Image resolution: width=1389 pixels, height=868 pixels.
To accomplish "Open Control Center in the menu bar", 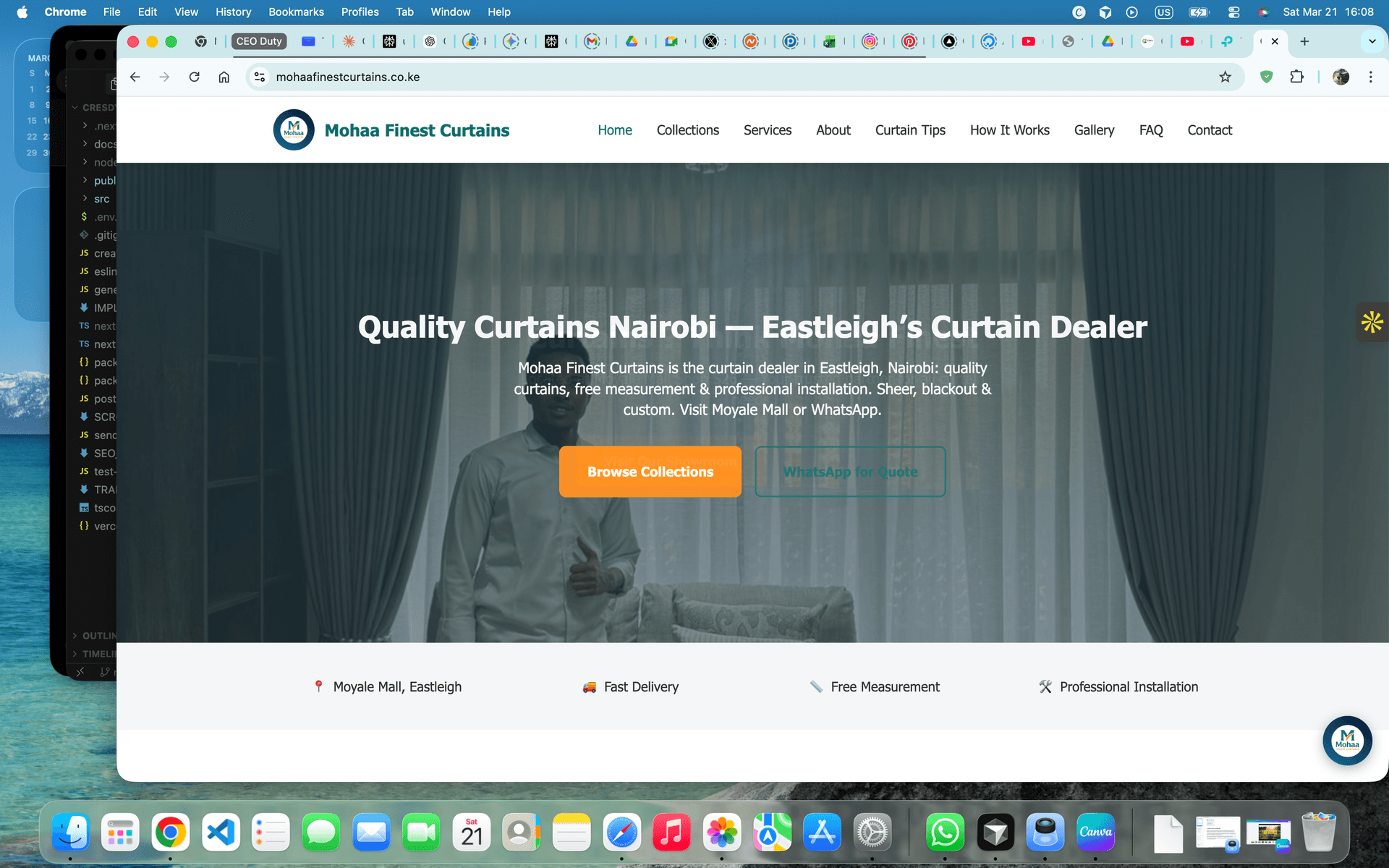I will (1234, 12).
